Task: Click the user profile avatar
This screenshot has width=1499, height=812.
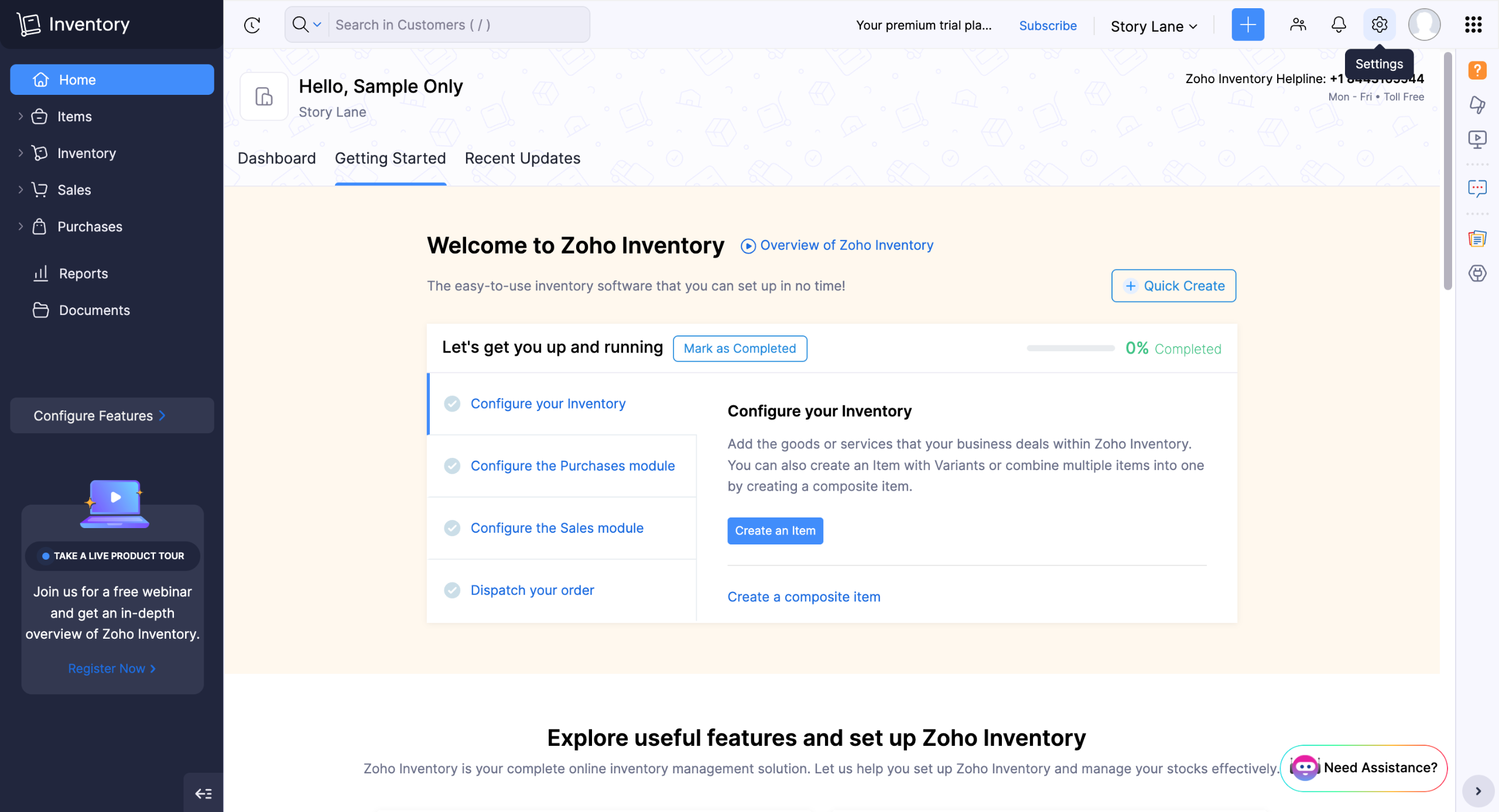Action: (x=1424, y=25)
